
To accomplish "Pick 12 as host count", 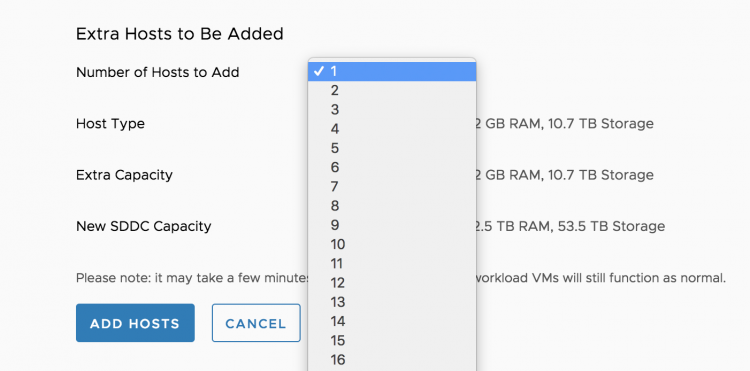I will click(392, 283).
